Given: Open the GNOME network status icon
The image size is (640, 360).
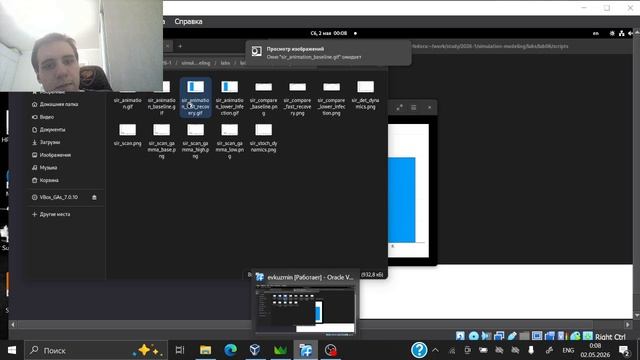Looking at the screenshot, I should tap(621, 33).
